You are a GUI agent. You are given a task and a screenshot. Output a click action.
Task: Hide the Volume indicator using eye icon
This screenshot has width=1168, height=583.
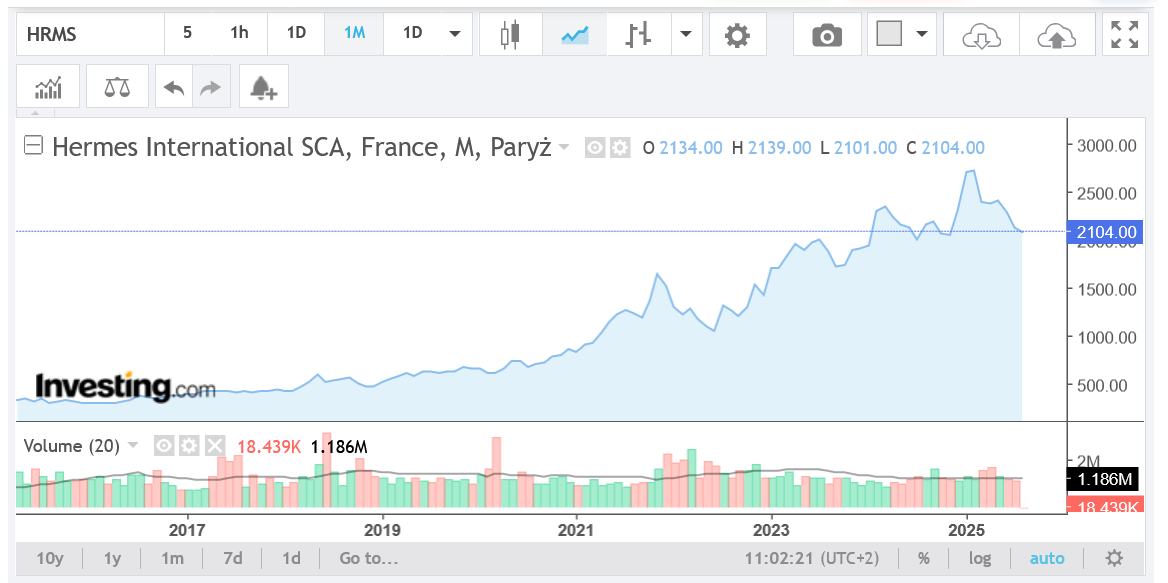coord(165,446)
